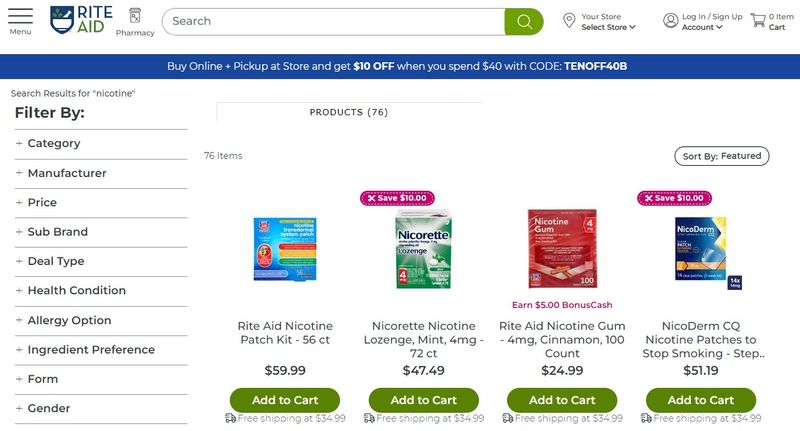Click the Save $10.00 coupon badge on Nicorette
Screen dimensions: 800x431
(x=397, y=198)
